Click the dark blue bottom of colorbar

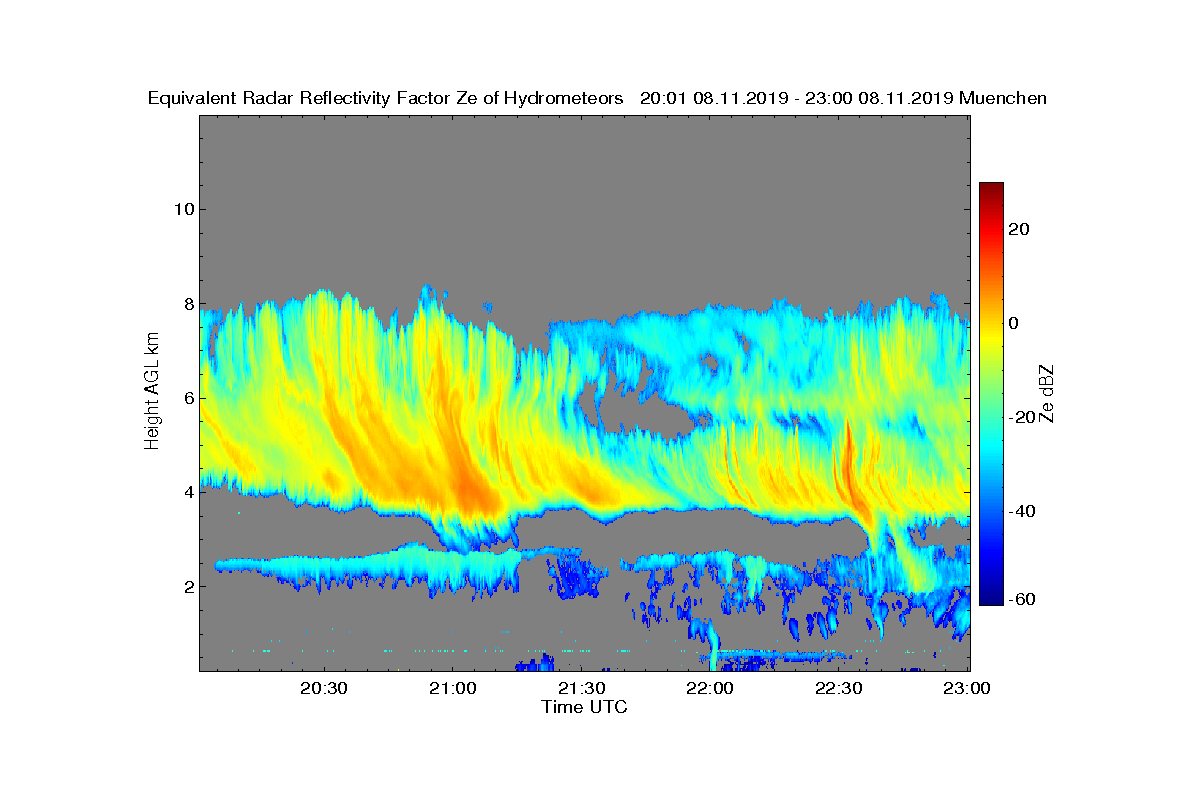991,598
